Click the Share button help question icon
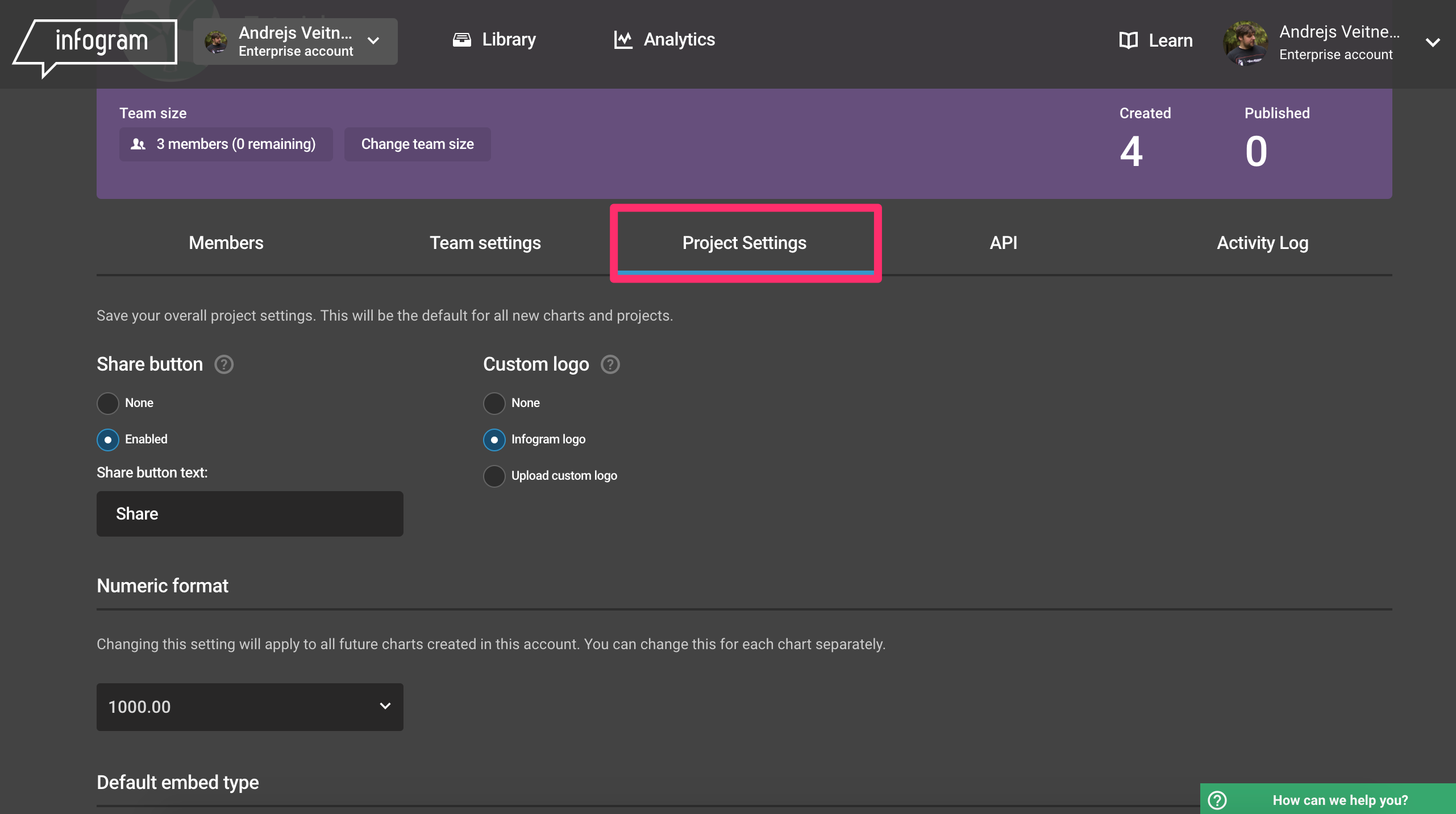This screenshot has height=814, width=1456. click(224, 364)
